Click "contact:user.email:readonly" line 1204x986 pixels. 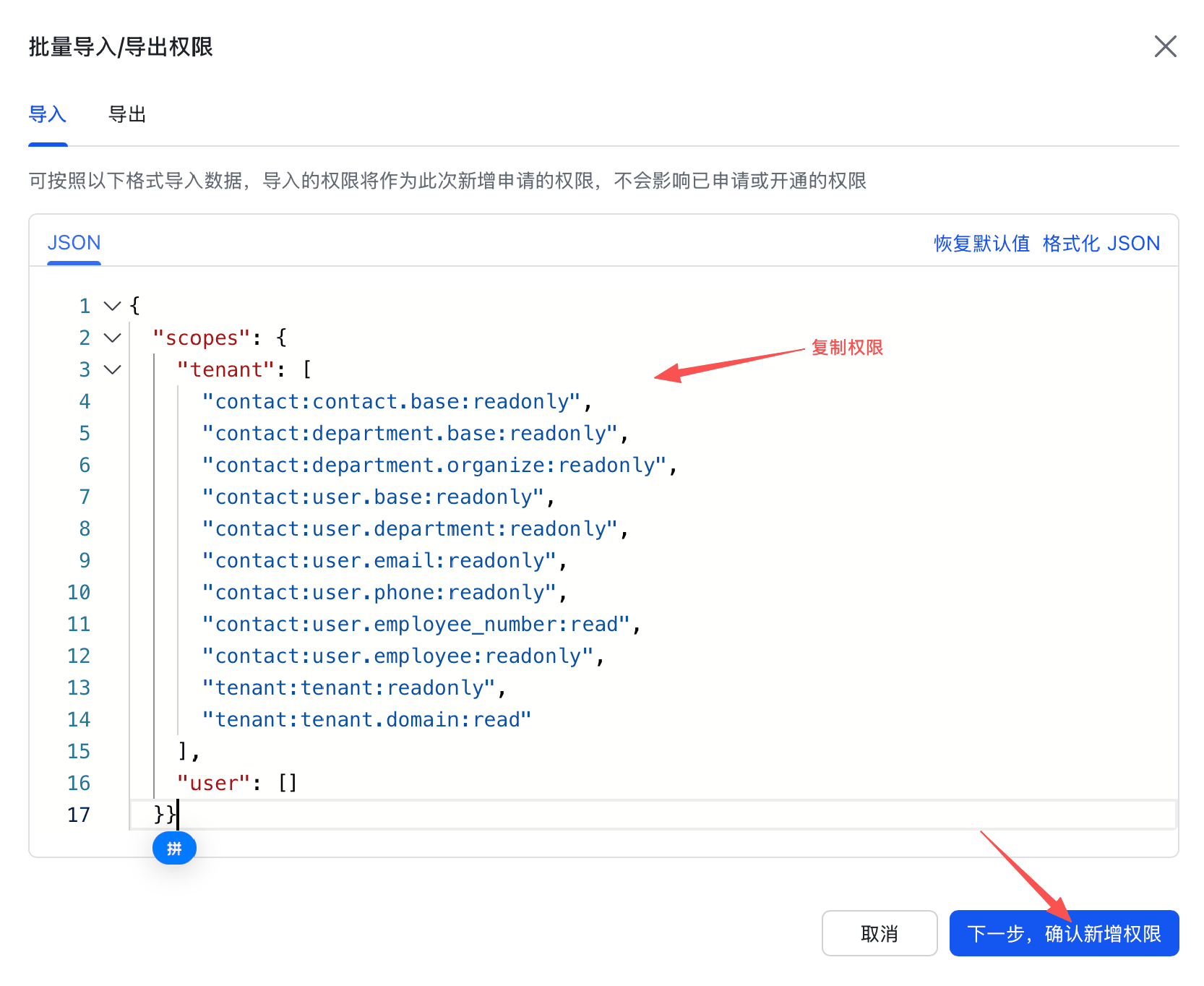(385, 561)
